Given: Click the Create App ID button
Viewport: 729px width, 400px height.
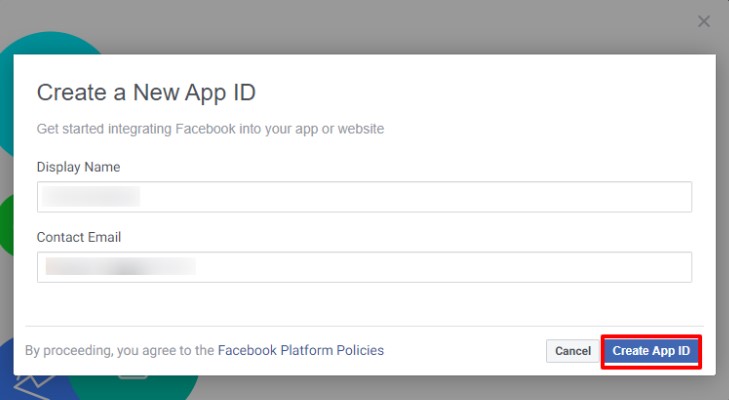Looking at the screenshot, I should (x=651, y=351).
